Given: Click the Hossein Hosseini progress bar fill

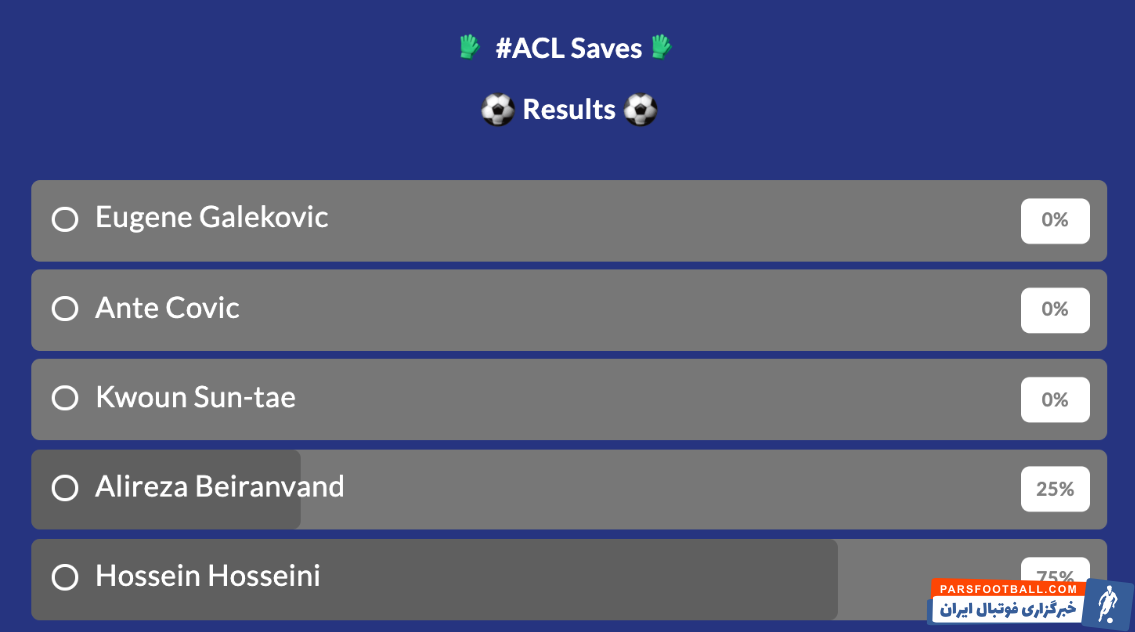Looking at the screenshot, I should (434, 579).
